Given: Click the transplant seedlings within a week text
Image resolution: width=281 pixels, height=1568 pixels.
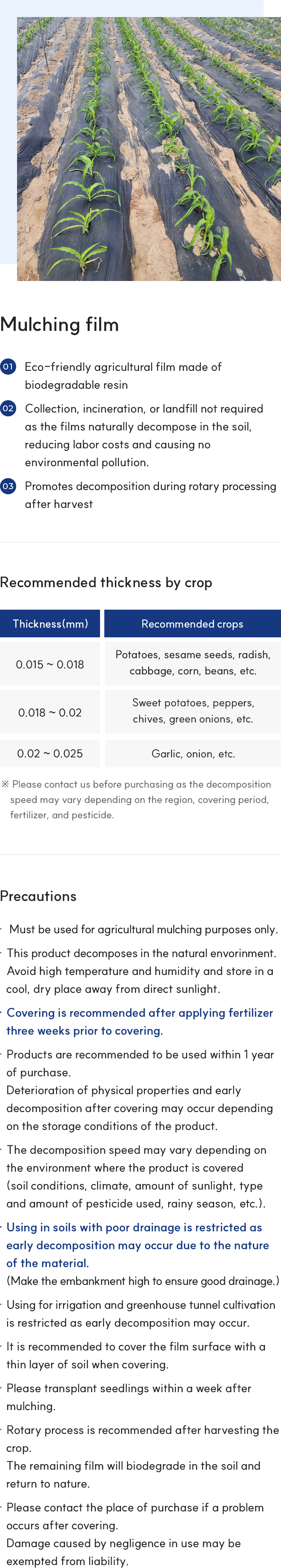Looking at the screenshot, I should [x=128, y=1397].
